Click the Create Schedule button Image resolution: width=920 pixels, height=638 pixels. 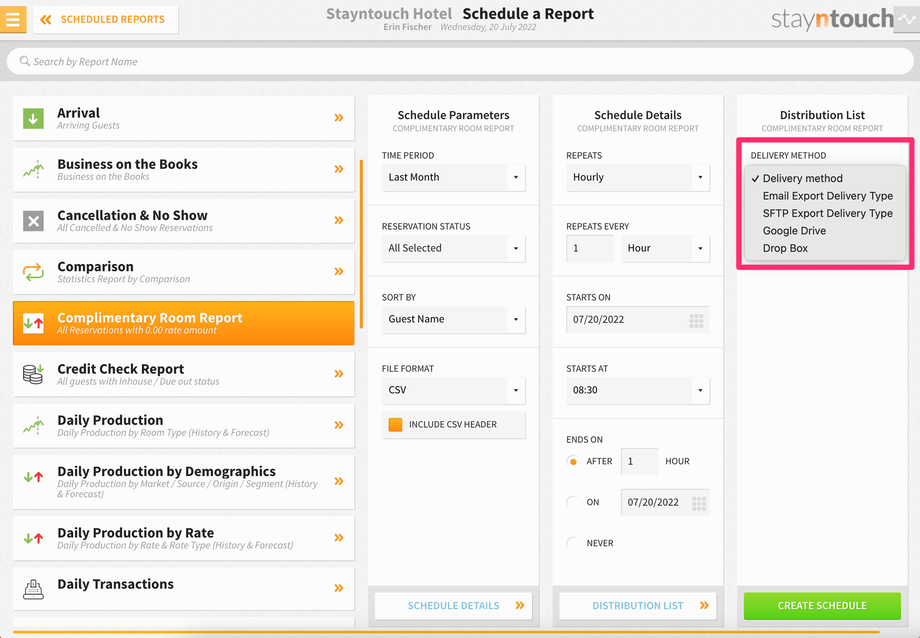822,606
